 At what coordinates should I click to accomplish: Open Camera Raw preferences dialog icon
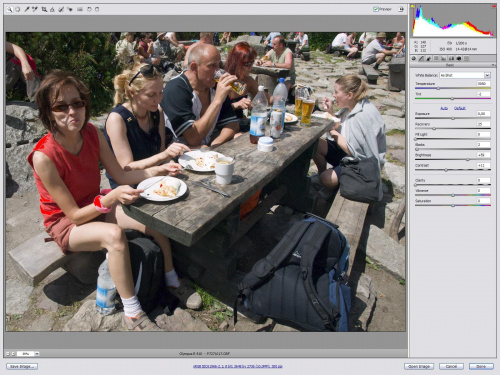80,9
